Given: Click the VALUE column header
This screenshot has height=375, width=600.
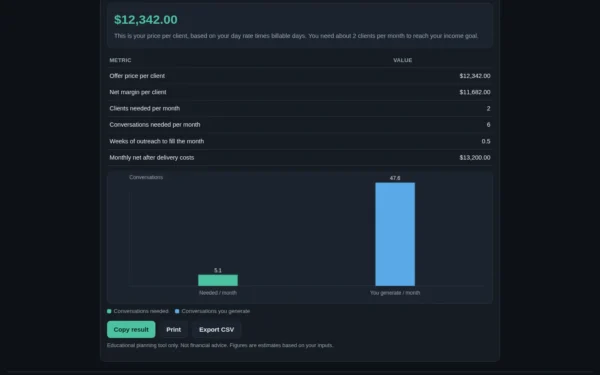Looking at the screenshot, I should coord(403,60).
